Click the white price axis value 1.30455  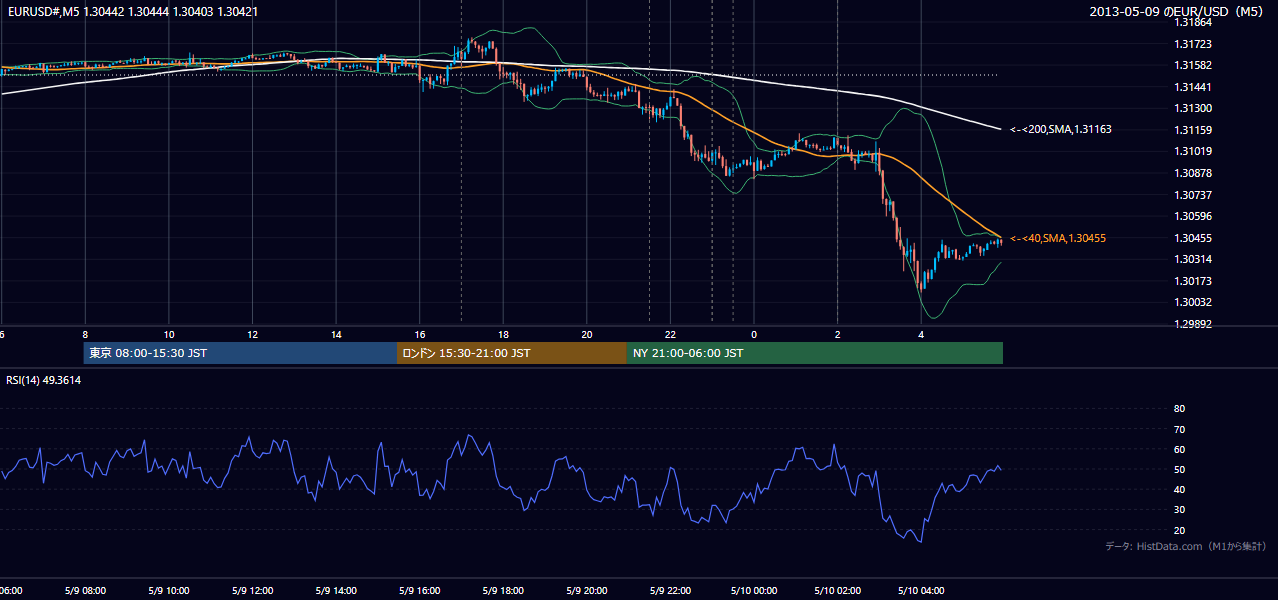[x=1194, y=238]
